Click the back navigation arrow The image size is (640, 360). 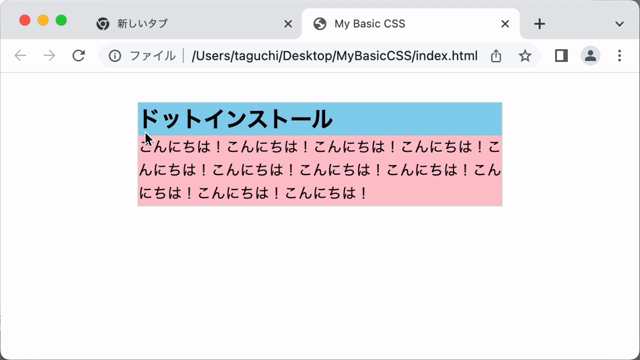(20, 56)
